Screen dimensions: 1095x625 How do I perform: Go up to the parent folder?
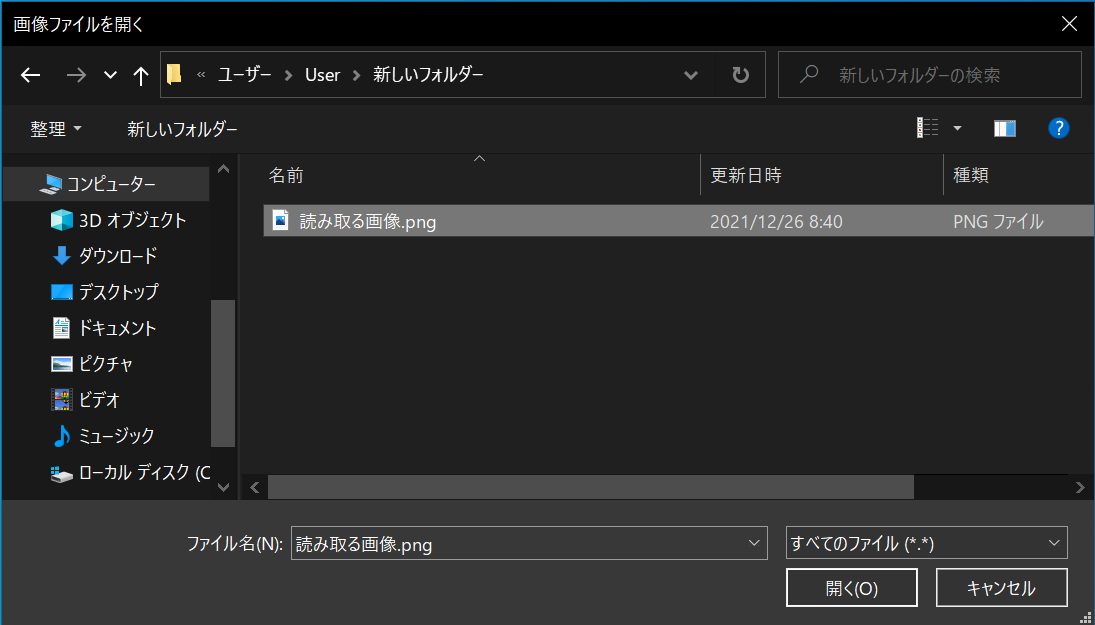pos(140,75)
